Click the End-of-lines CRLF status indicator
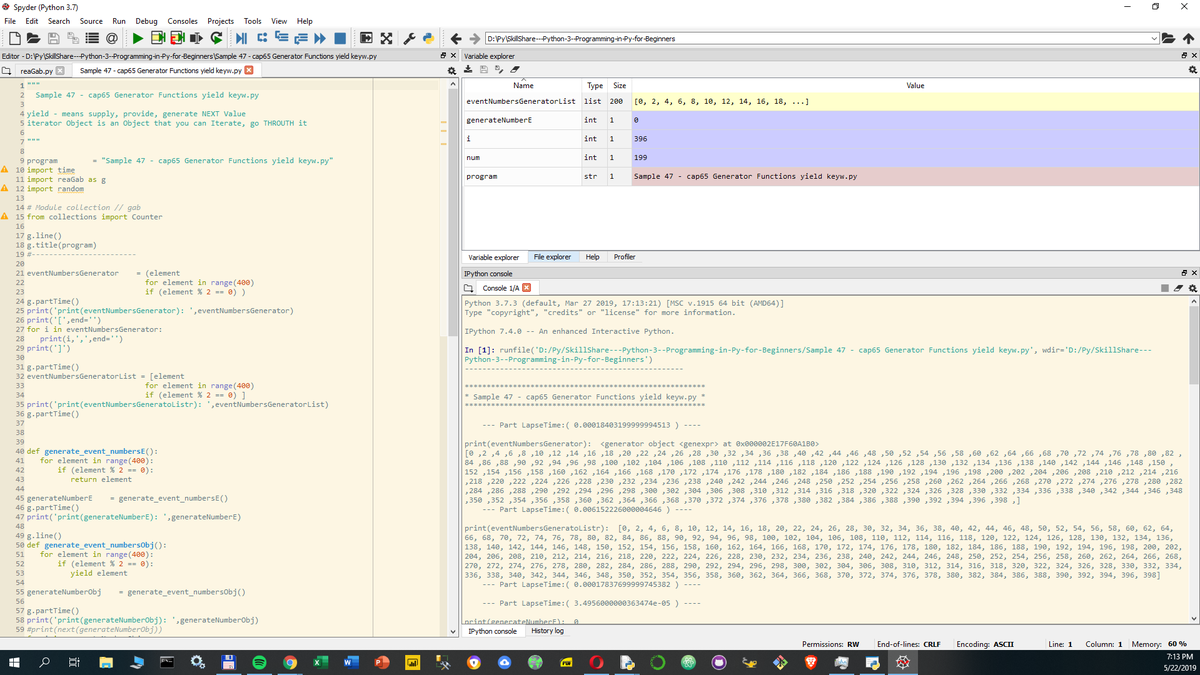1200x675 pixels. tap(908, 645)
